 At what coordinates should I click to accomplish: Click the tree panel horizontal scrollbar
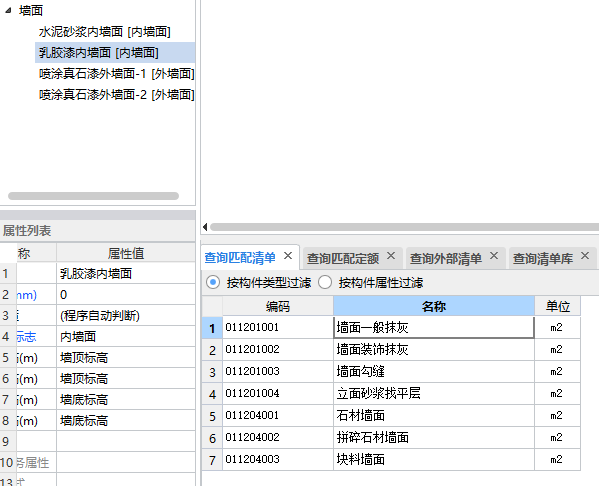[93, 196]
